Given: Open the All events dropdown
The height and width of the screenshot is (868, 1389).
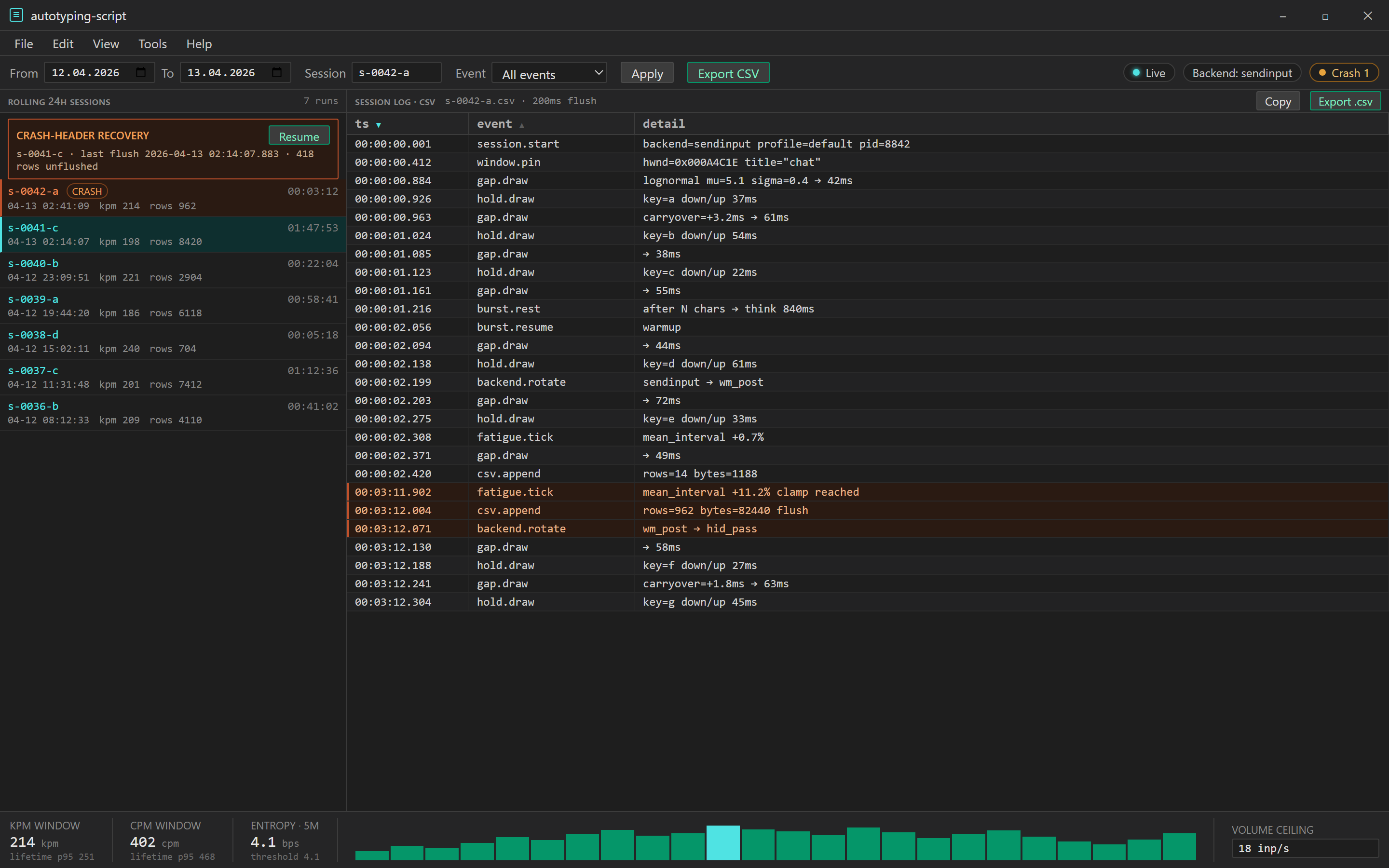Looking at the screenshot, I should (x=549, y=73).
